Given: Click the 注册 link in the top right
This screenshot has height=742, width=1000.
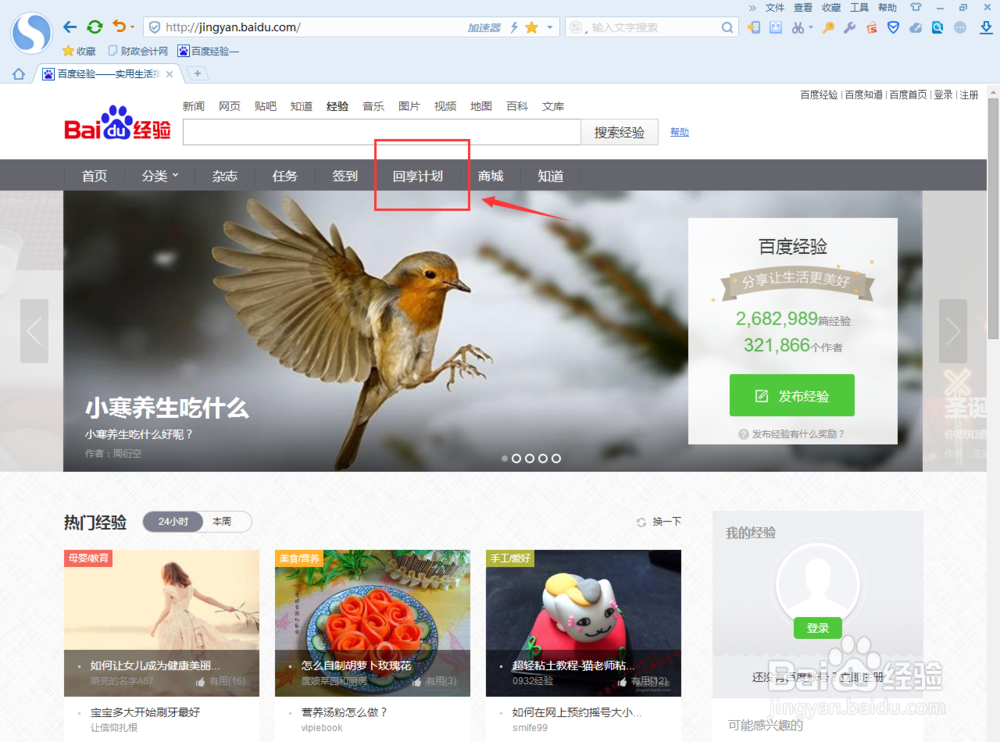Looking at the screenshot, I should [969, 94].
